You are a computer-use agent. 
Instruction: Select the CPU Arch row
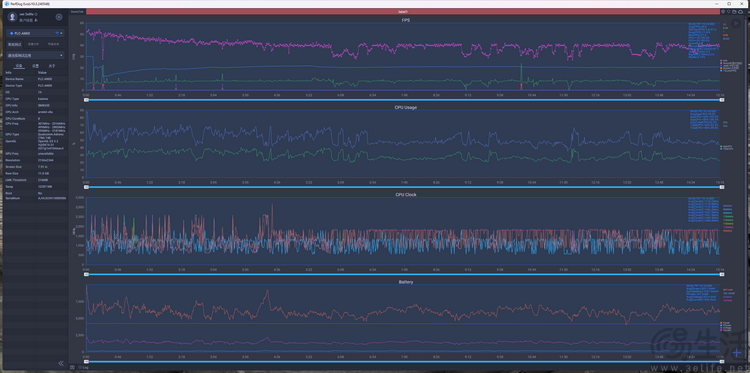[x=35, y=111]
